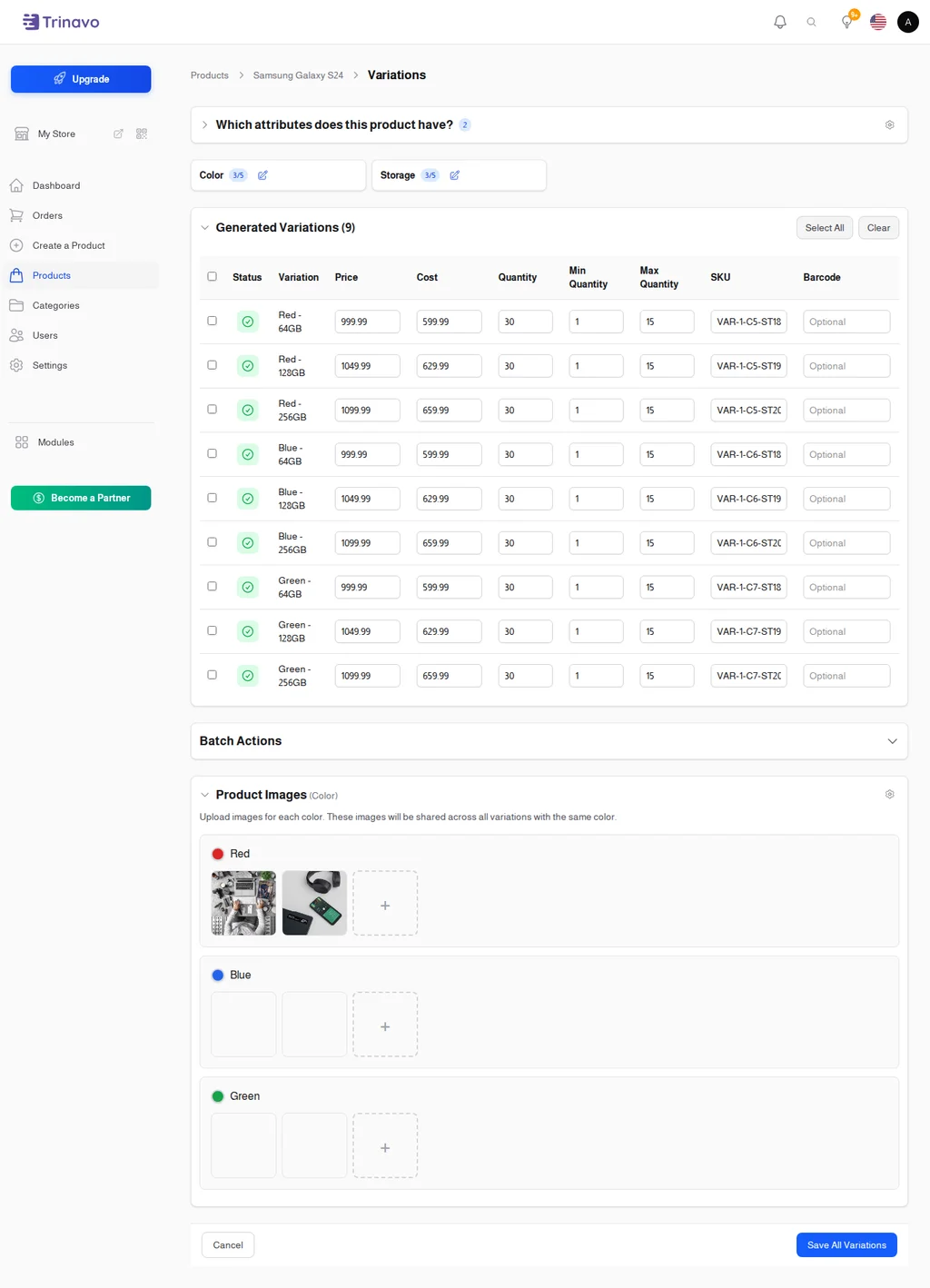This screenshot has height=1288, width=930.
Task: Toggle status icon for Blue - 256GB
Action: (x=247, y=543)
